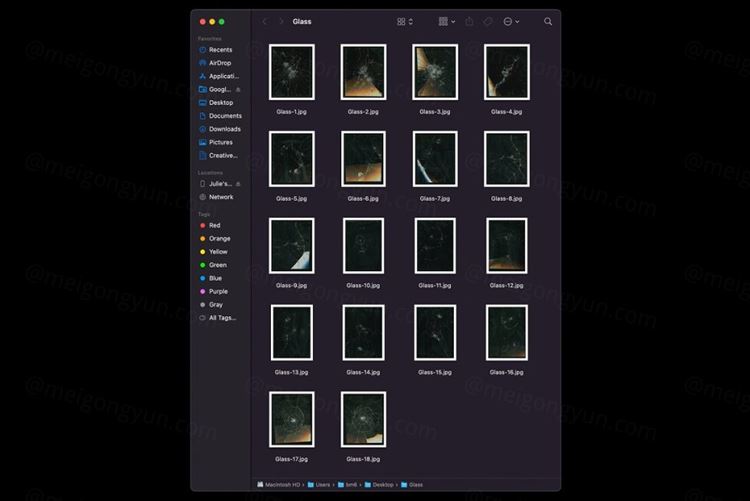Select the Downloads sidebar folder
Screen dimensions: 750x501
pyautogui.click(x=223, y=129)
